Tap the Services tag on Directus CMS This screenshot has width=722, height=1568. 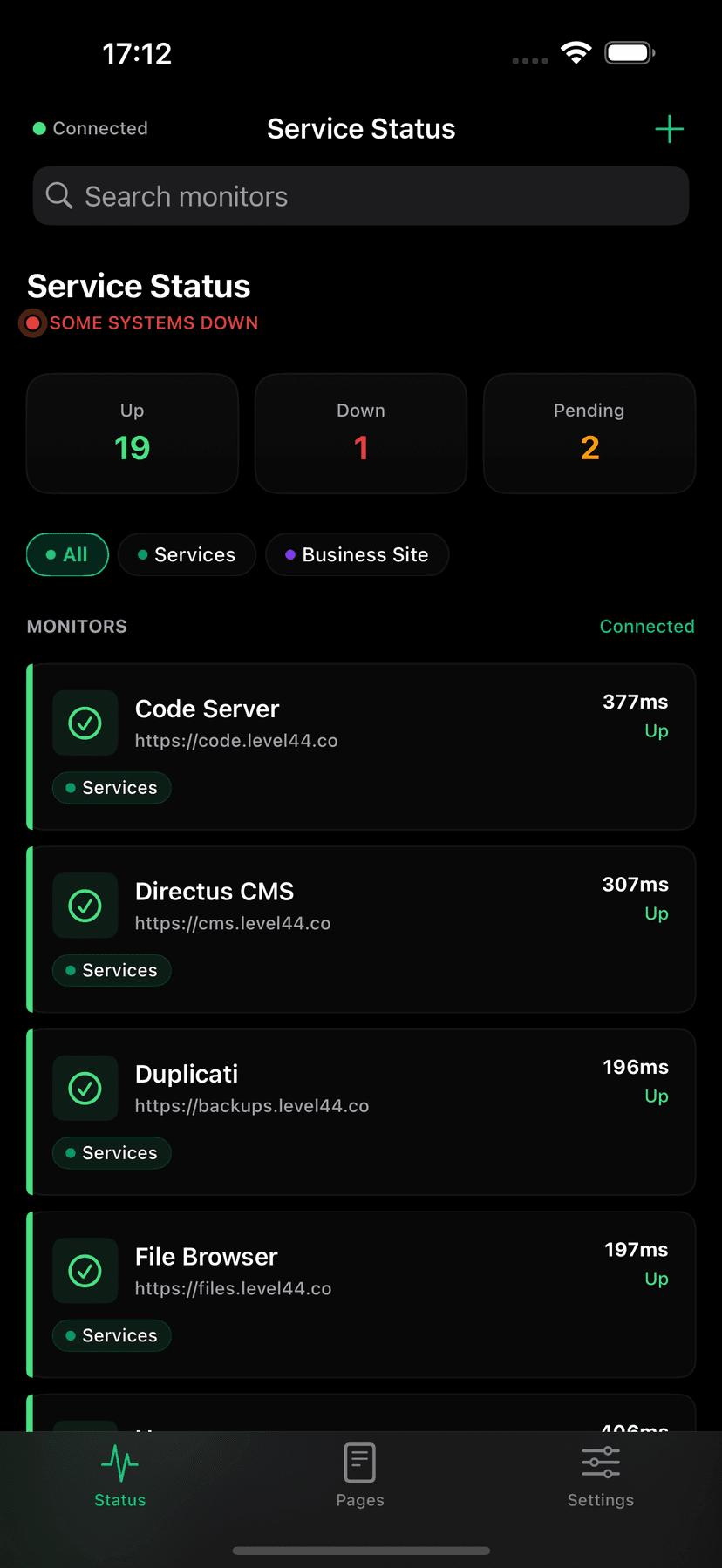[x=112, y=970]
